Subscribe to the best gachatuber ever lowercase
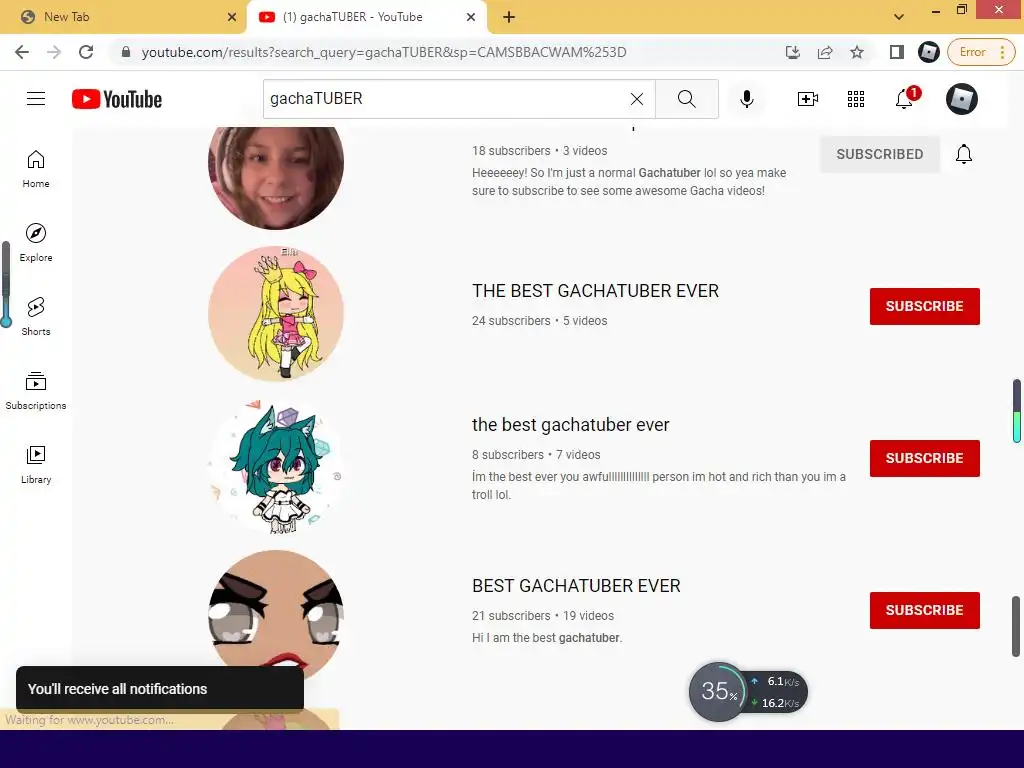 [924, 458]
